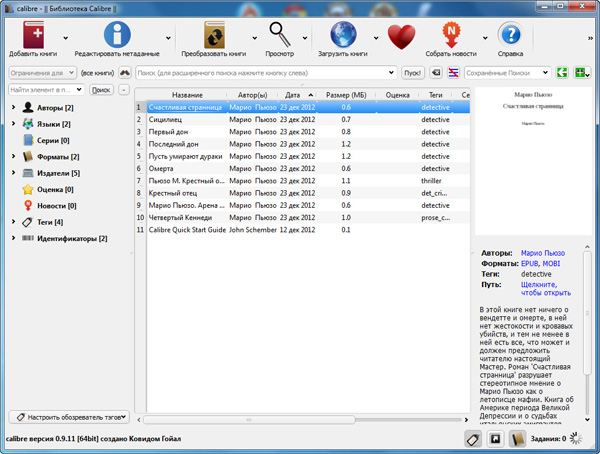Image resolution: width=600 pixels, height=454 pixels.
Task: Expand the Authors tree node
Action: 13,107
